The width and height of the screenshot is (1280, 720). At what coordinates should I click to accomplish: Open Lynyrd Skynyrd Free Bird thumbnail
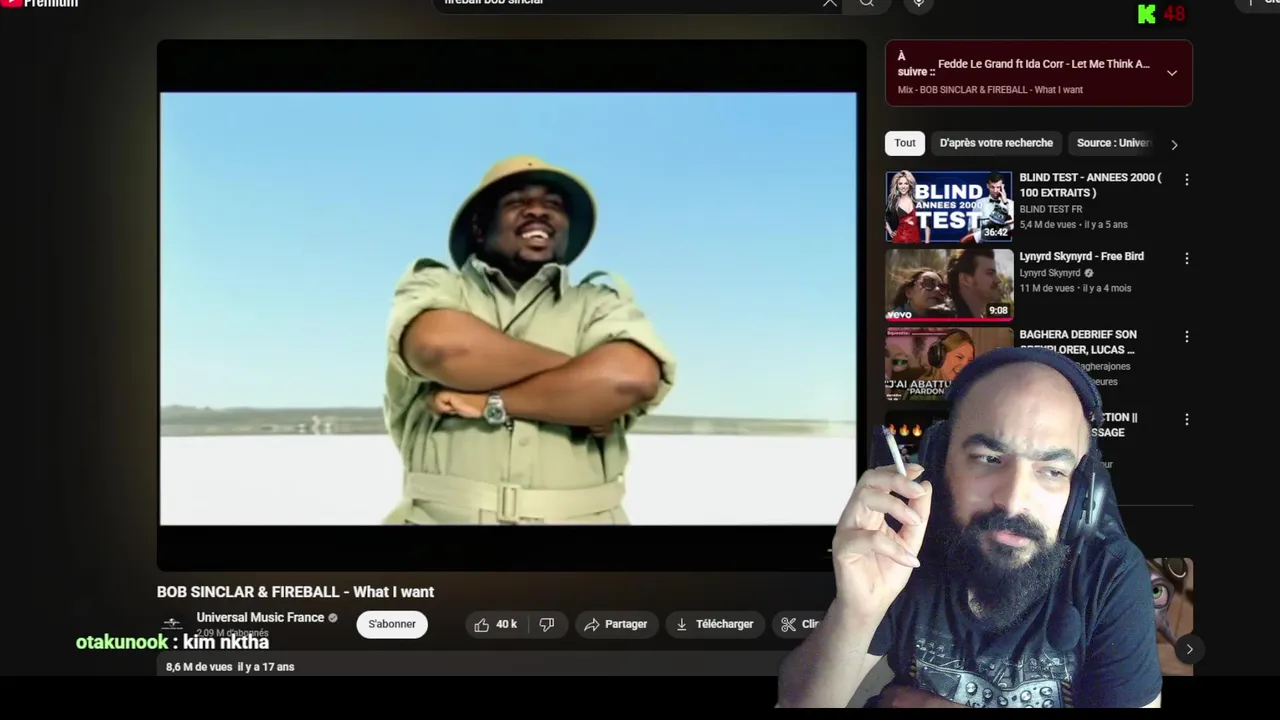tap(949, 285)
